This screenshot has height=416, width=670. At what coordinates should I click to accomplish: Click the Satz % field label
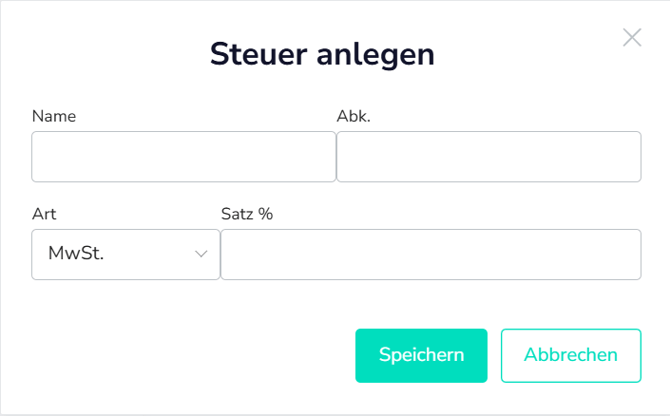[247, 213]
